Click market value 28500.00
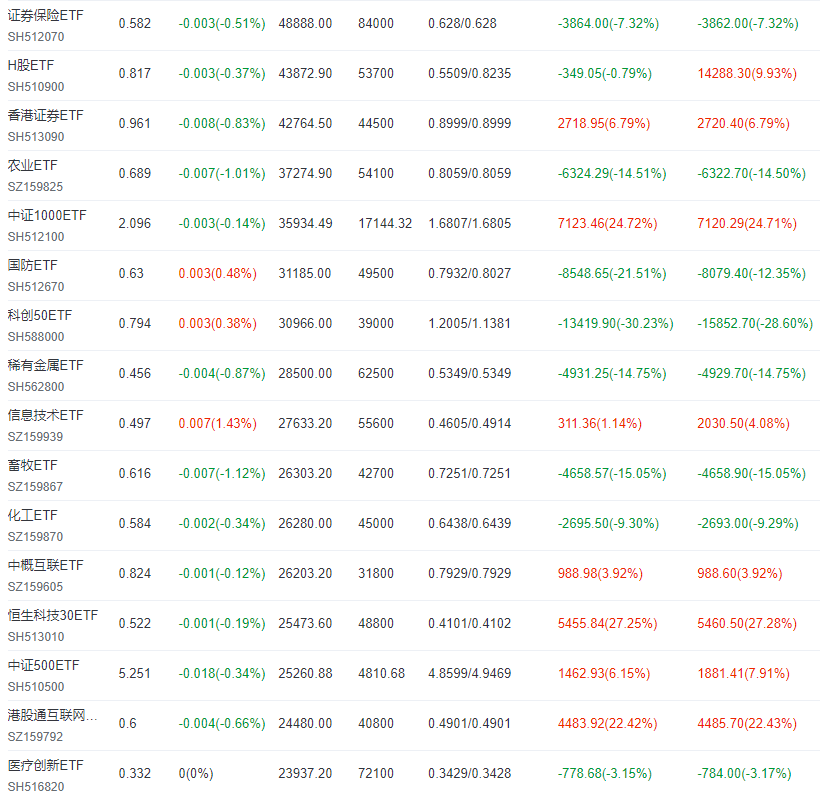820x800 pixels. click(x=305, y=373)
